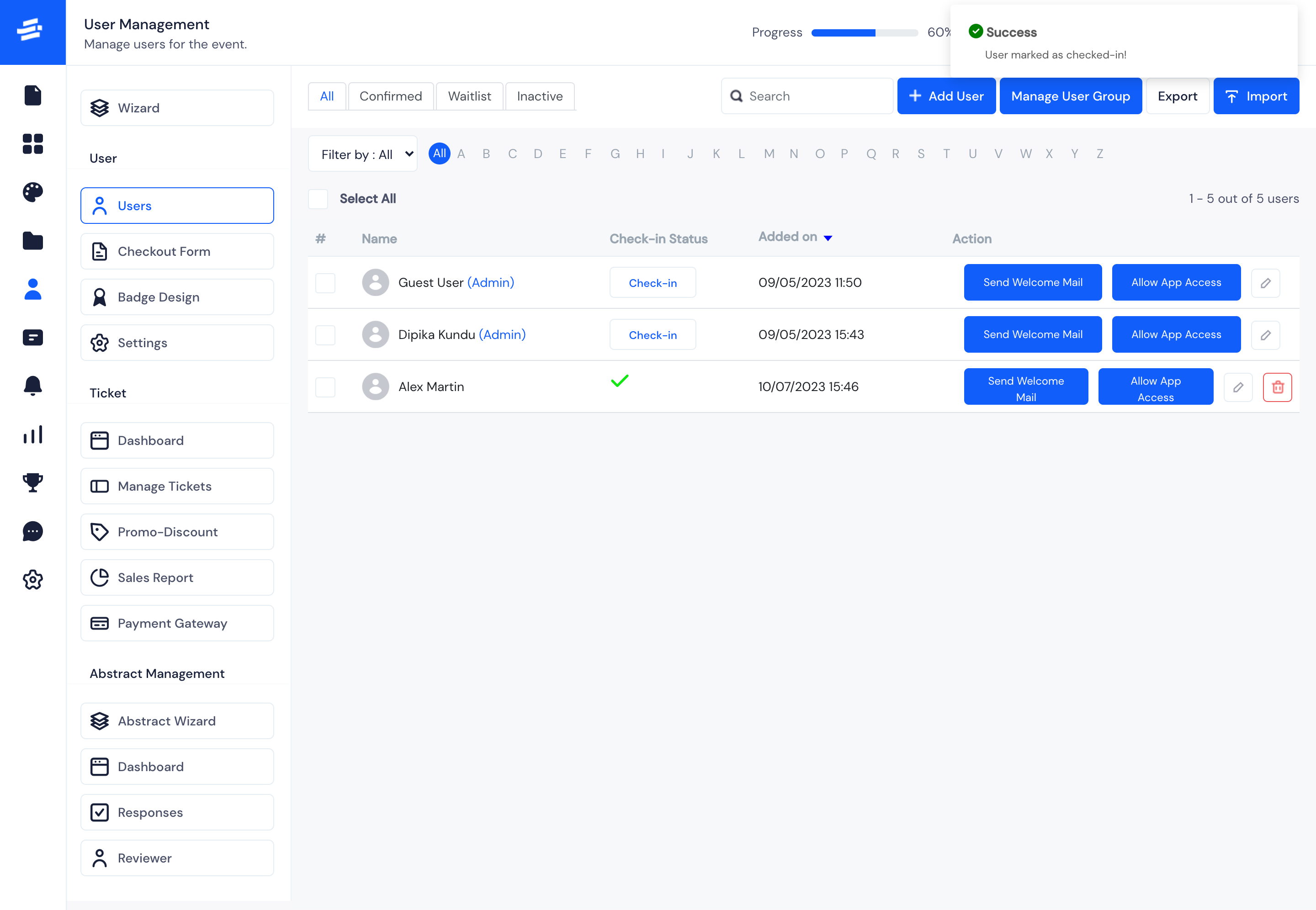Screen dimensions: 1316x910
Task: Click the alphabetical filter dropdown arrow
Action: pyautogui.click(x=408, y=153)
